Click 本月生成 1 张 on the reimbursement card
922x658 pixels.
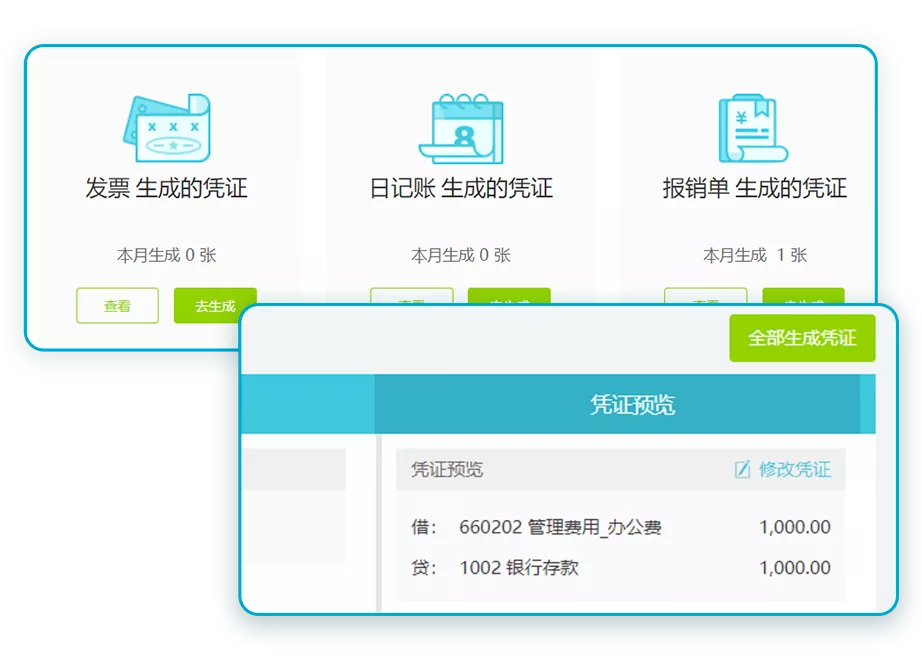[x=757, y=255]
